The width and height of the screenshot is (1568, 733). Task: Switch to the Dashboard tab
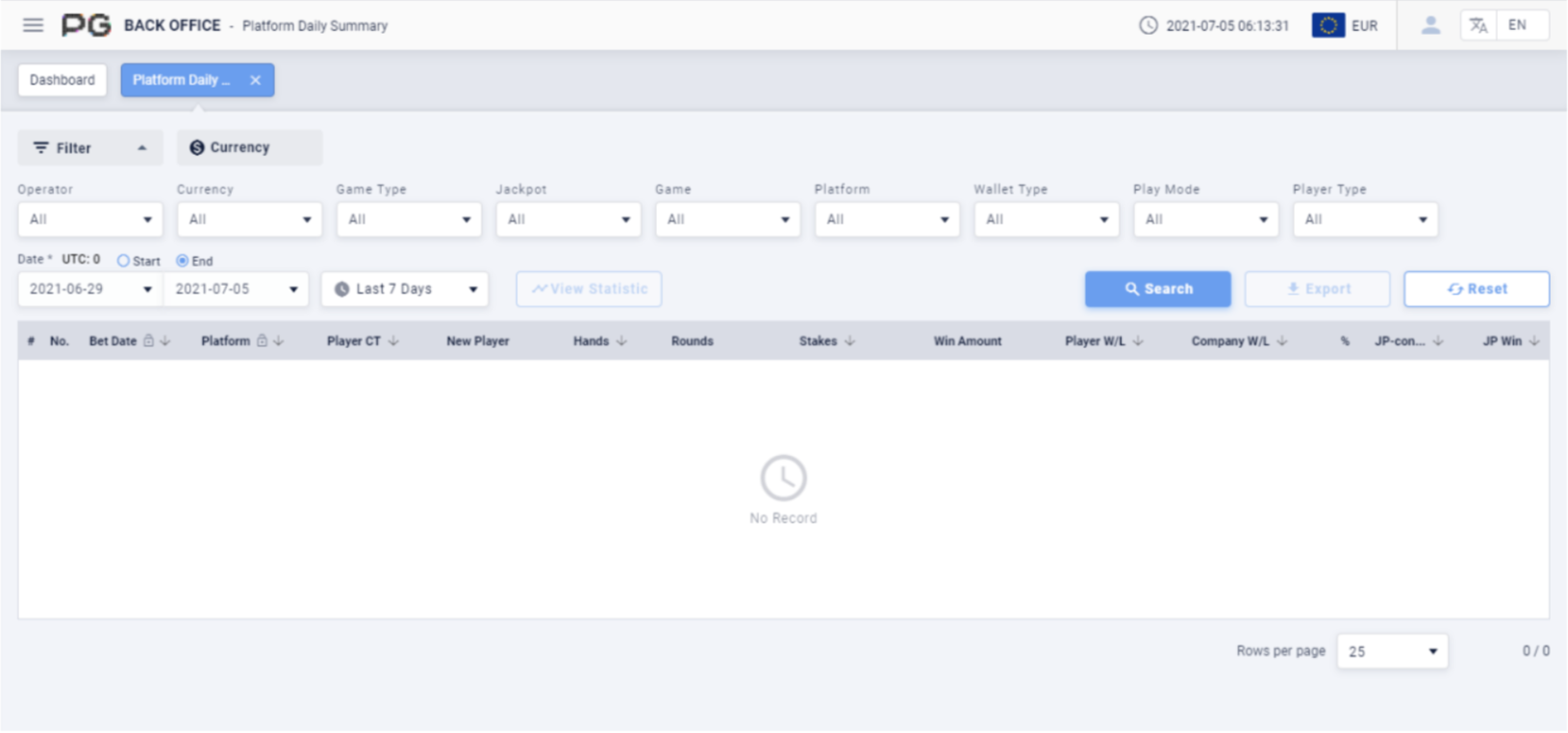tap(63, 80)
